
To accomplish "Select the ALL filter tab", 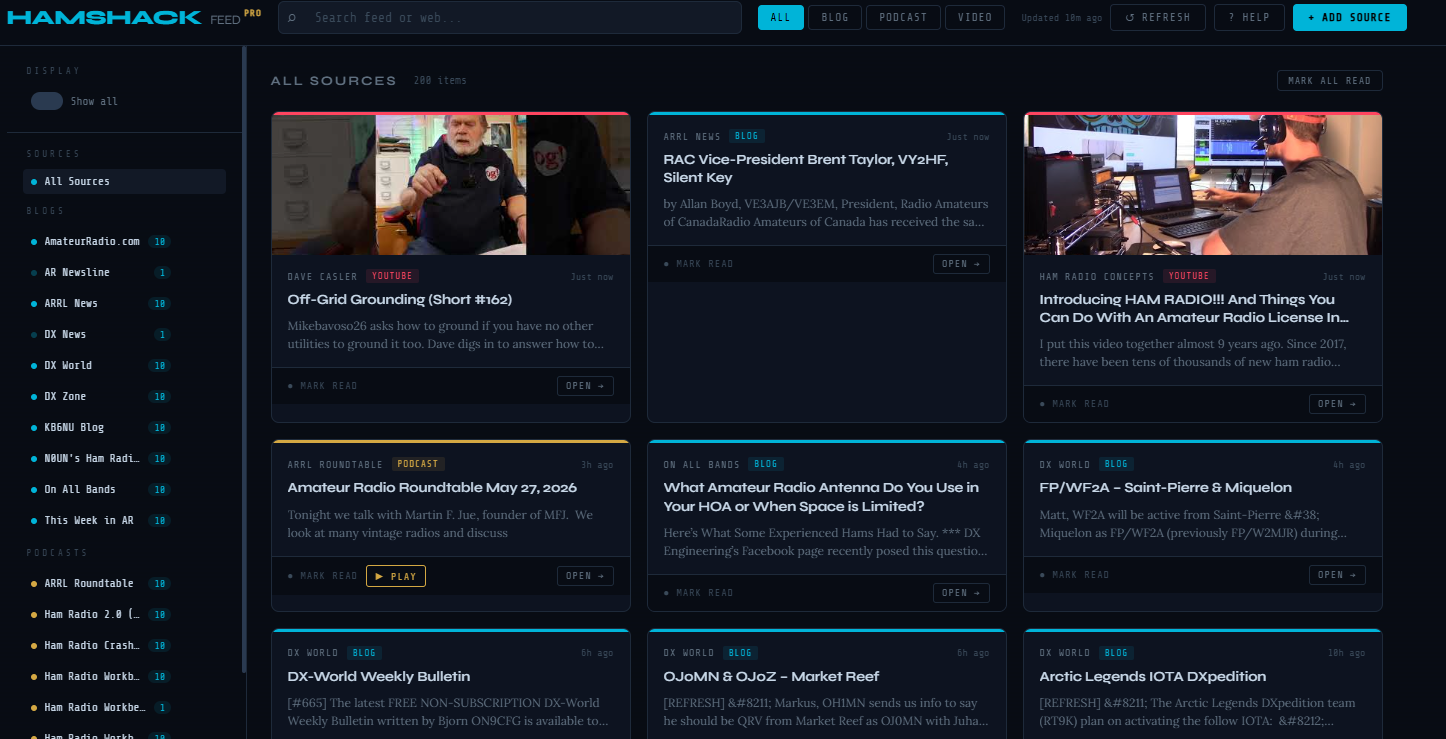I will [x=780, y=17].
